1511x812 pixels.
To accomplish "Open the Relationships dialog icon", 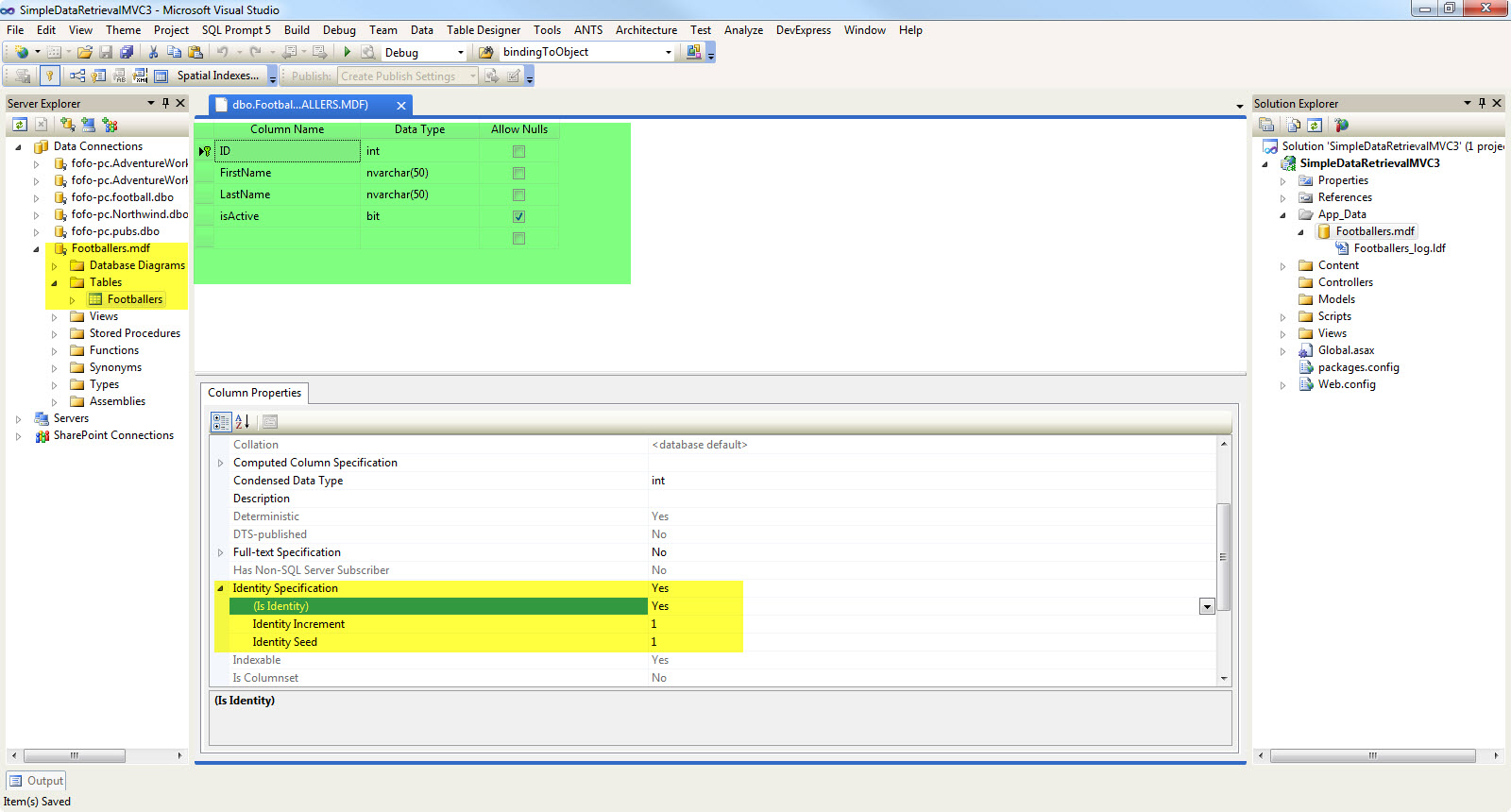I will (77, 76).
